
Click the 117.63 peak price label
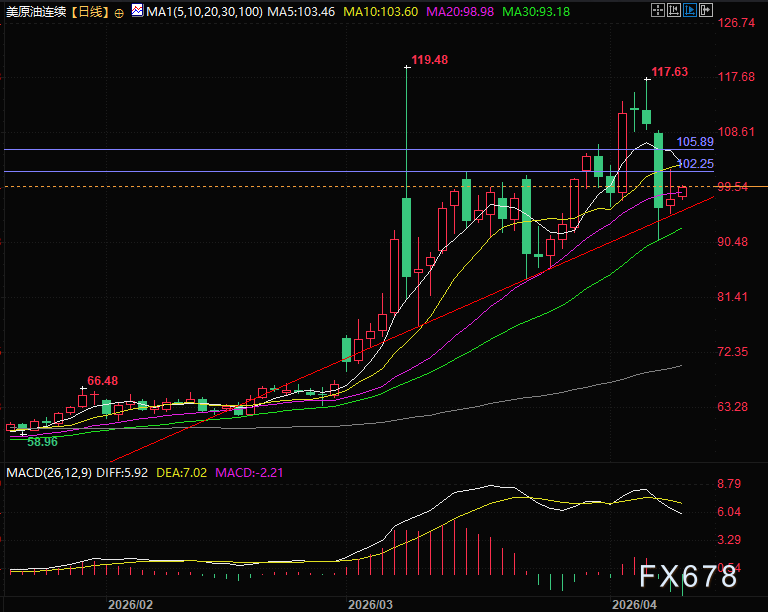pyautogui.click(x=670, y=72)
